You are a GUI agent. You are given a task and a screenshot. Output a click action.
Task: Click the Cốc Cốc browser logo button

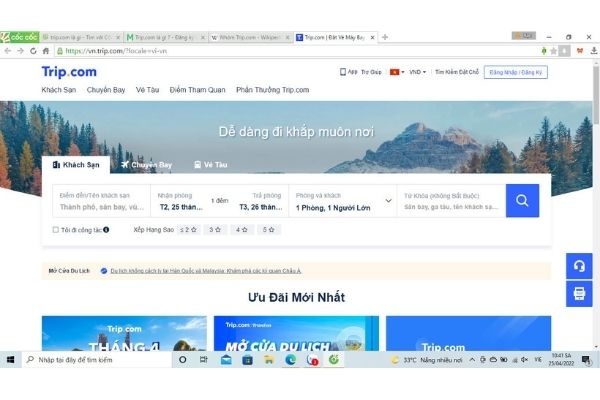click(20, 37)
